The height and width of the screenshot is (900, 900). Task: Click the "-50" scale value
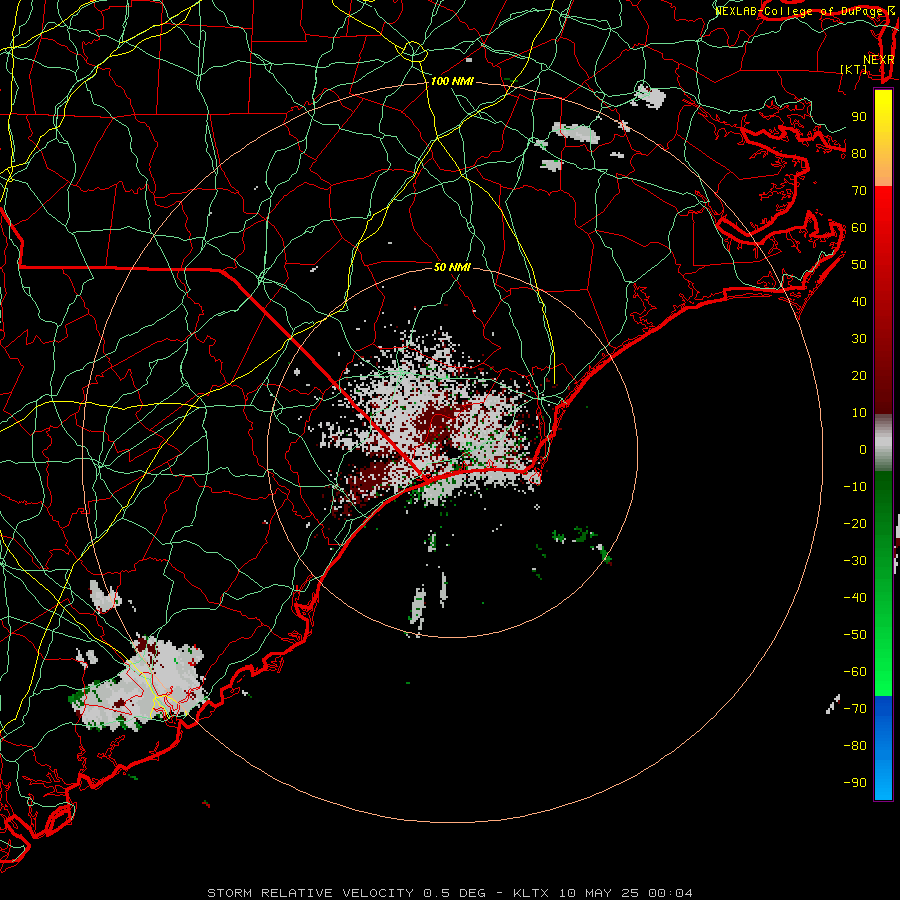click(855, 635)
